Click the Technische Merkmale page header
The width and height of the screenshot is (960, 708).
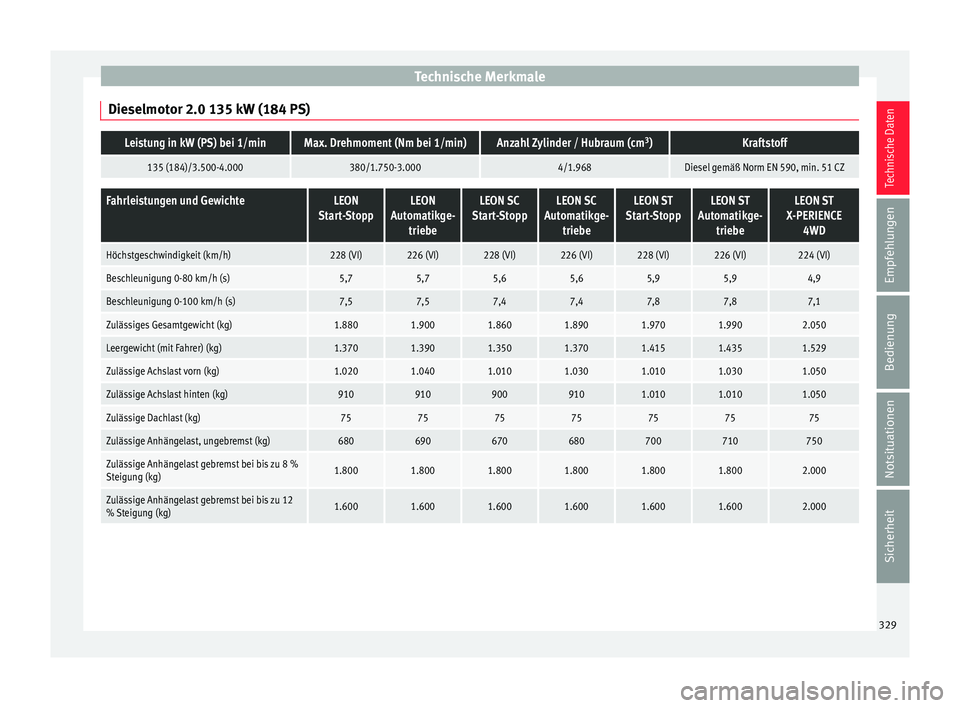click(479, 77)
